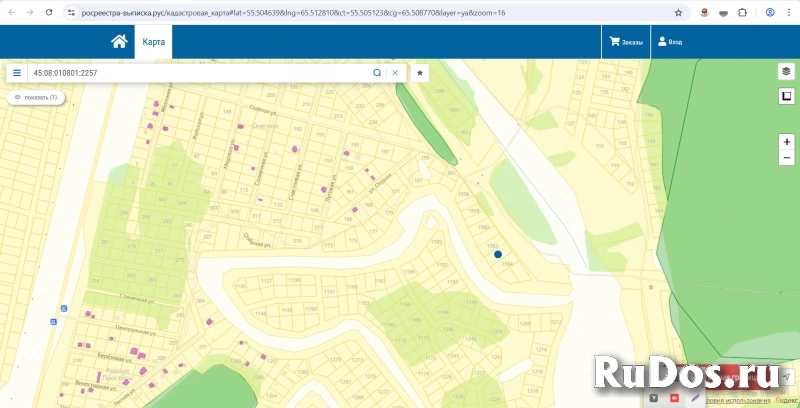Click the Вход login button
This screenshot has height=408, width=800.
tap(669, 42)
